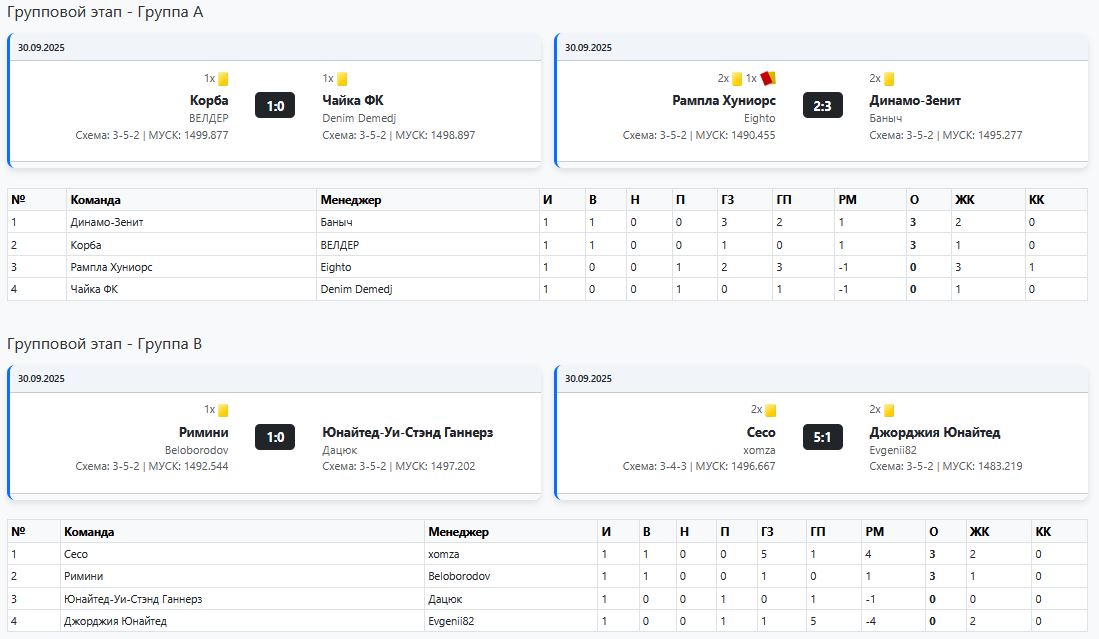Click Рампла Хуниорс' yellow card icon
Screen dimensions: 1099x639
pos(737,79)
